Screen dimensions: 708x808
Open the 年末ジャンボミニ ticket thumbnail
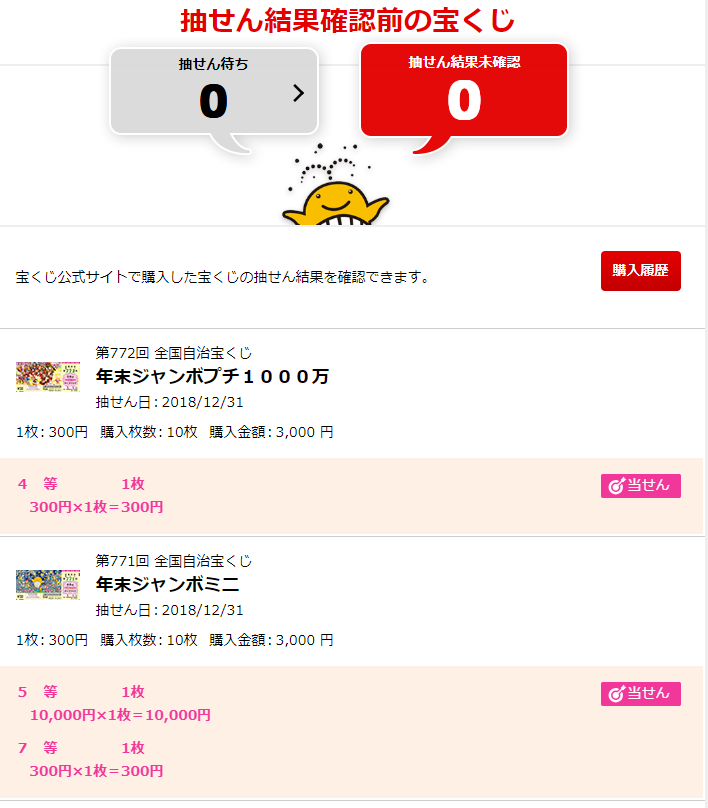tap(48, 584)
